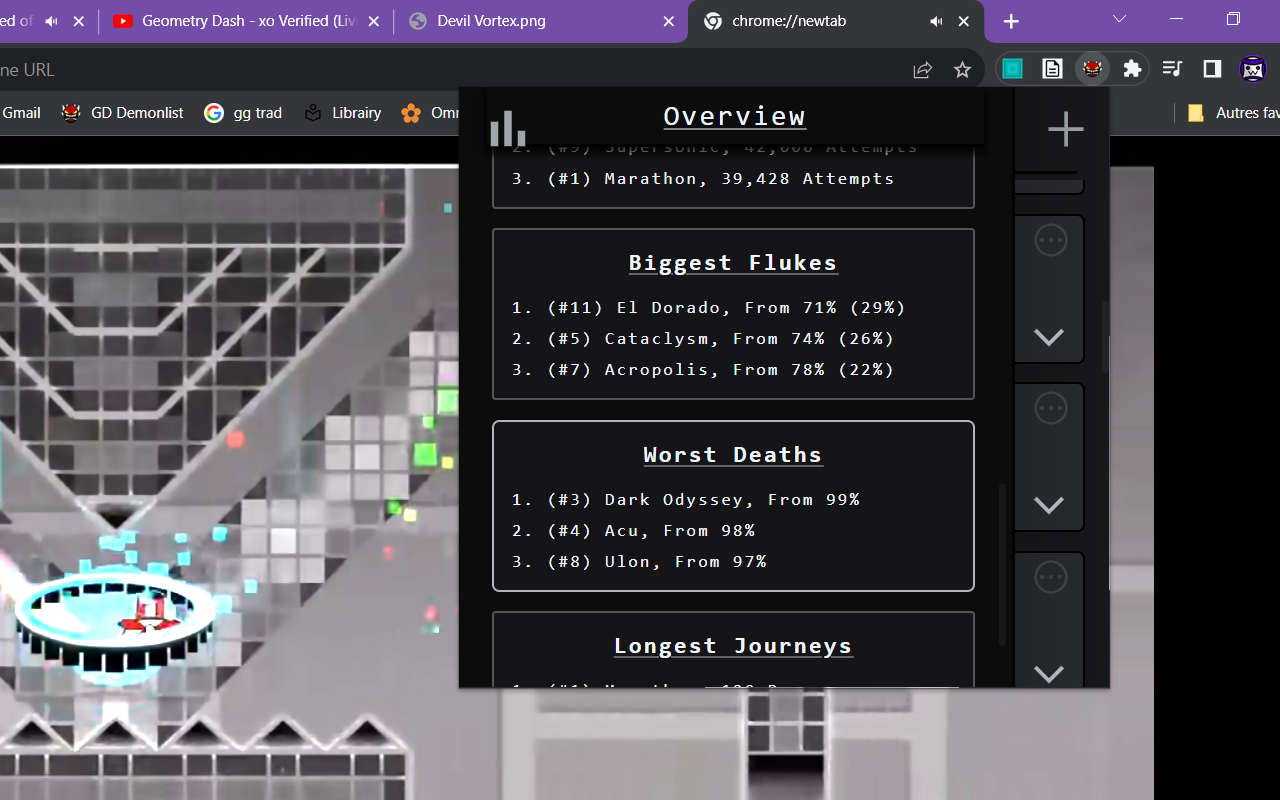Click the document page extension icon
This screenshot has height=800, width=1280.
(1052, 69)
